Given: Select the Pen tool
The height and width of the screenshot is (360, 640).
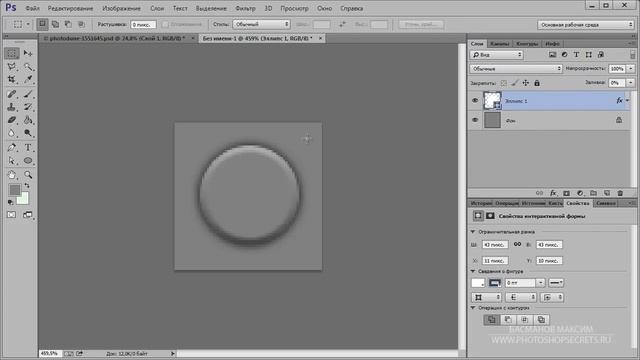Looking at the screenshot, I should coord(12,148).
